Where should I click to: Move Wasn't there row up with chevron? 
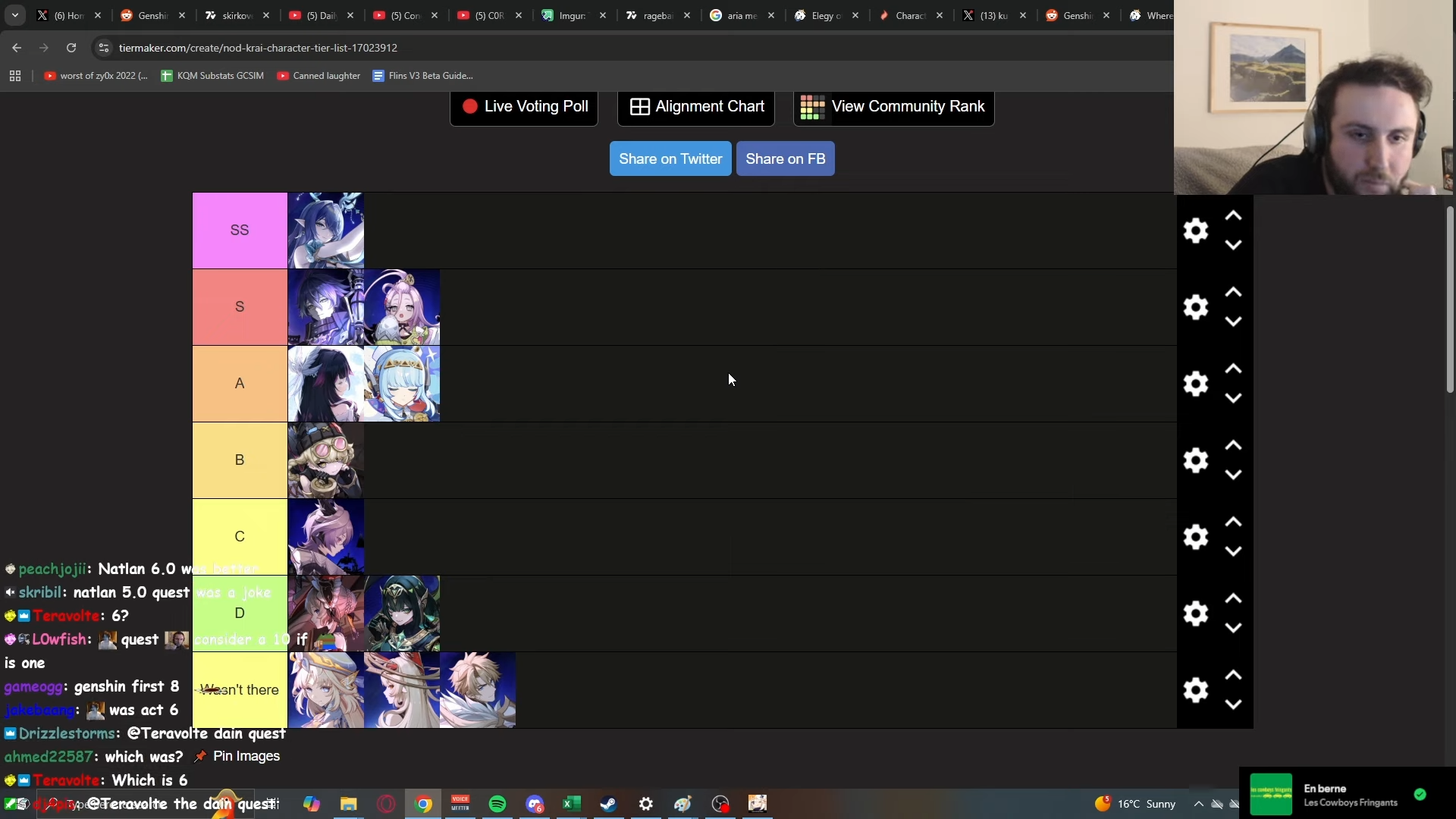pyautogui.click(x=1234, y=676)
